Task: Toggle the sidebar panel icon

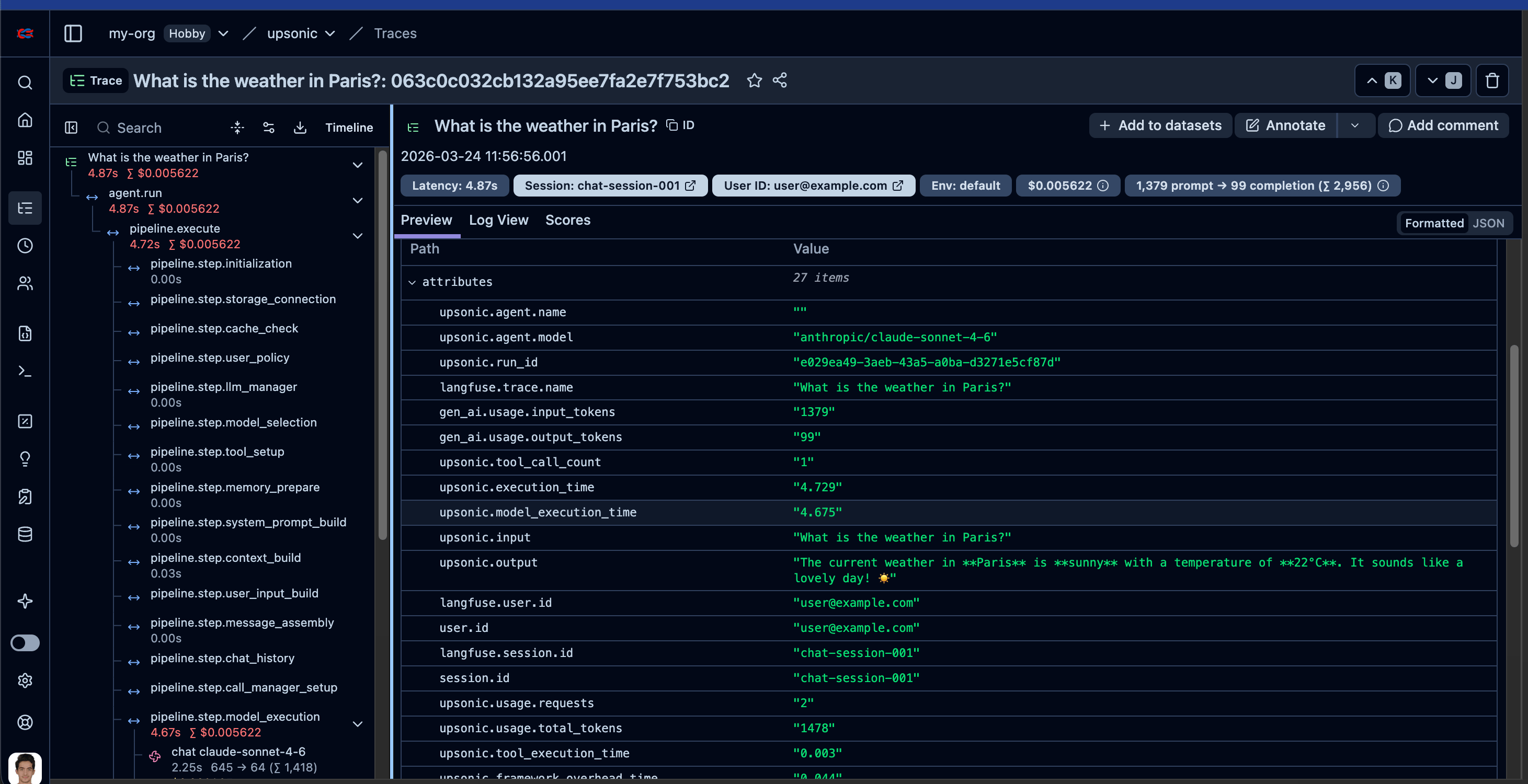Action: [73, 33]
